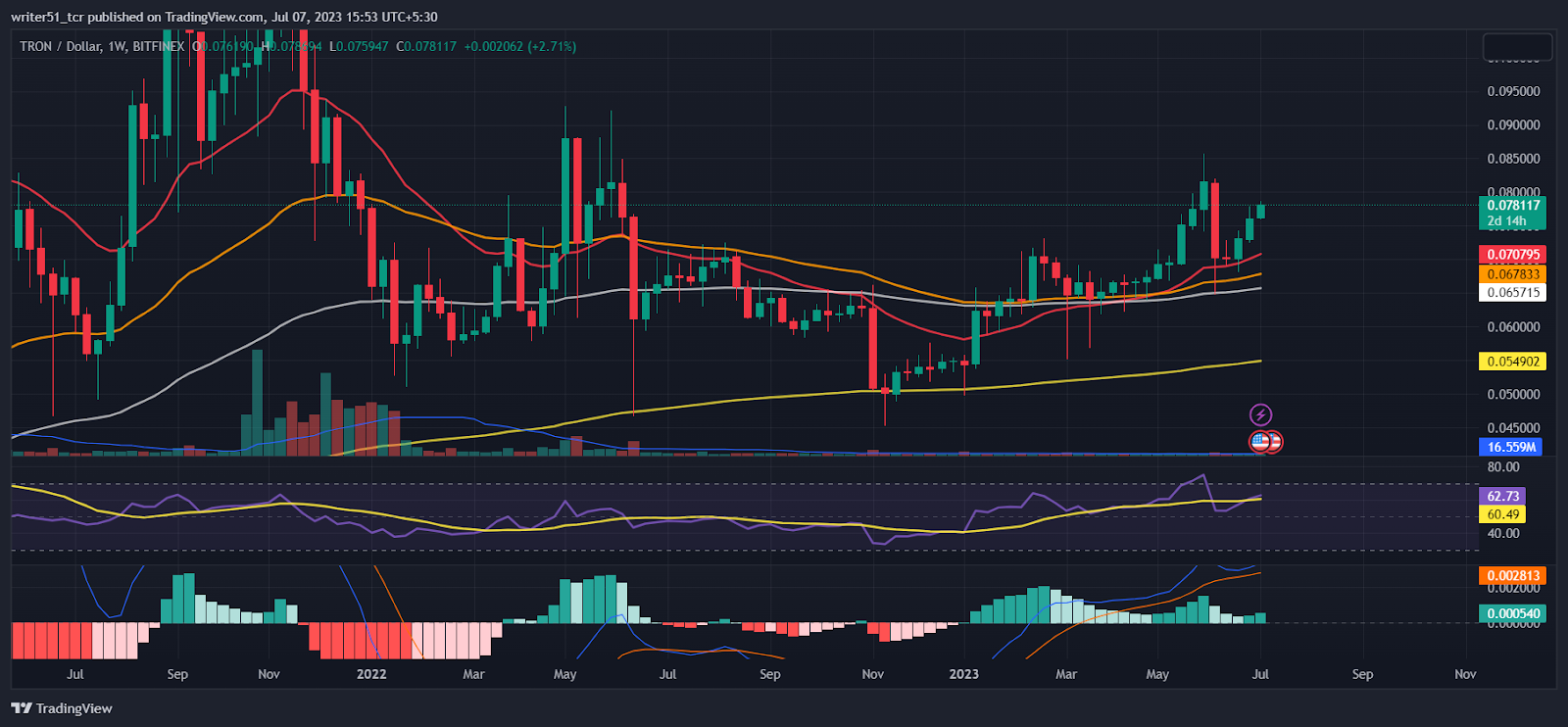Viewport: 1568px width, 727px height.
Task: Click the 0.050000 price scale label
Action: [x=1513, y=395]
